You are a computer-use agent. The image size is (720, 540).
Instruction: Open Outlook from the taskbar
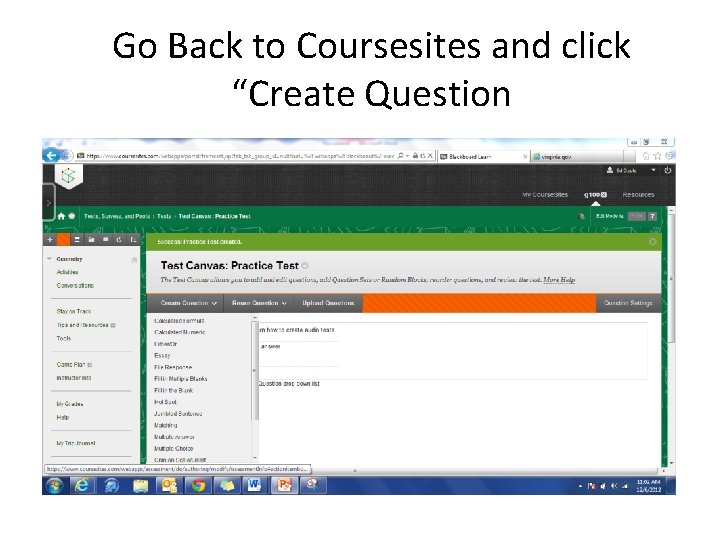click(x=169, y=485)
